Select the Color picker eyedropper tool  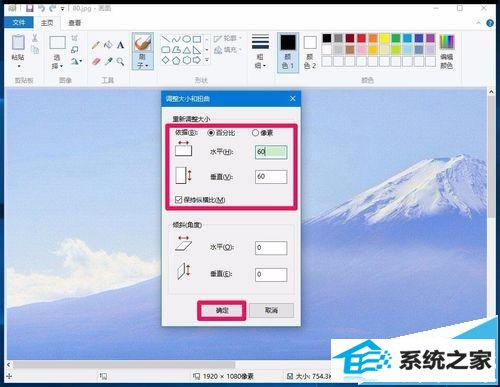pos(108,61)
